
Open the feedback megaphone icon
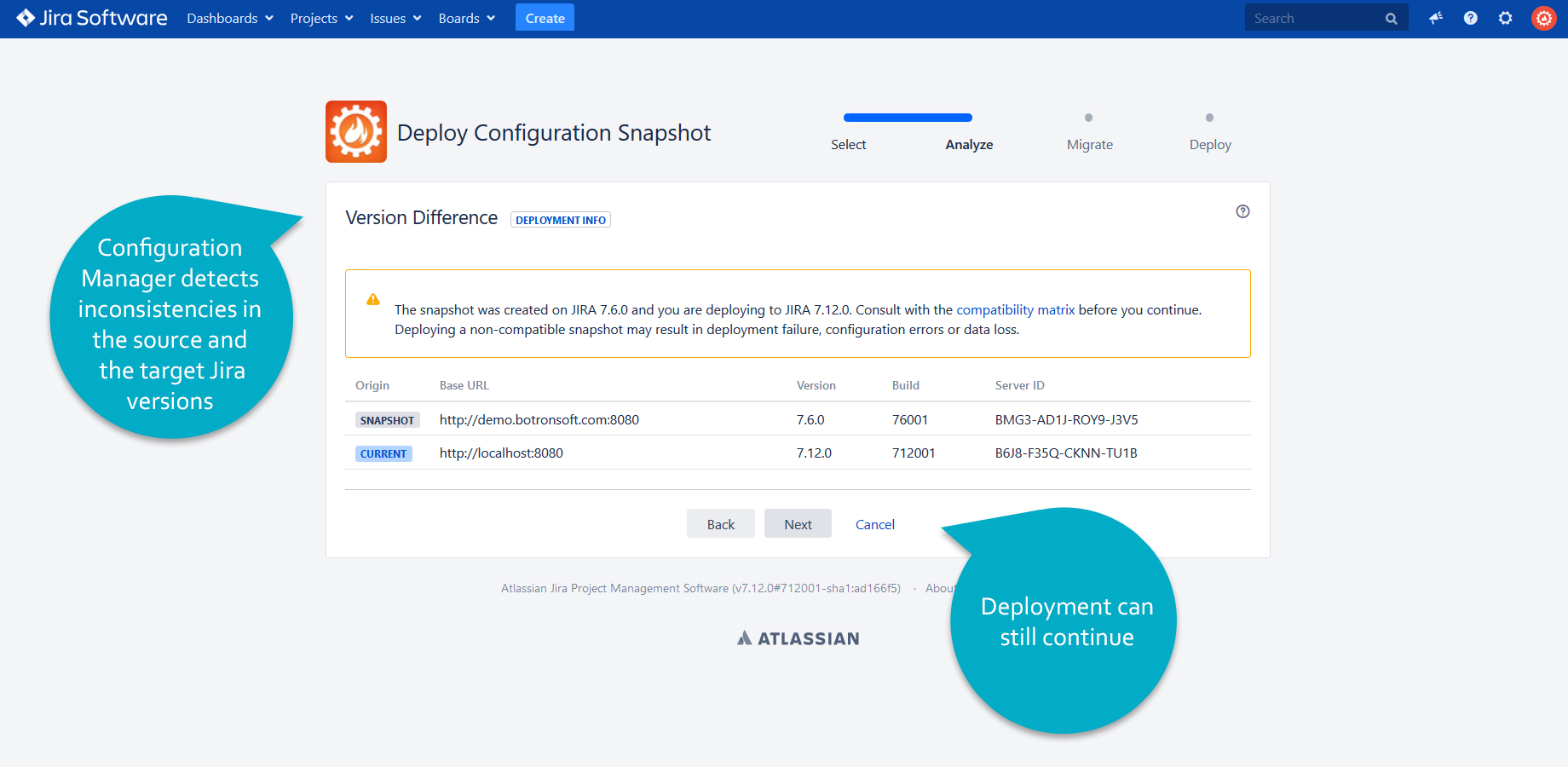coord(1436,18)
